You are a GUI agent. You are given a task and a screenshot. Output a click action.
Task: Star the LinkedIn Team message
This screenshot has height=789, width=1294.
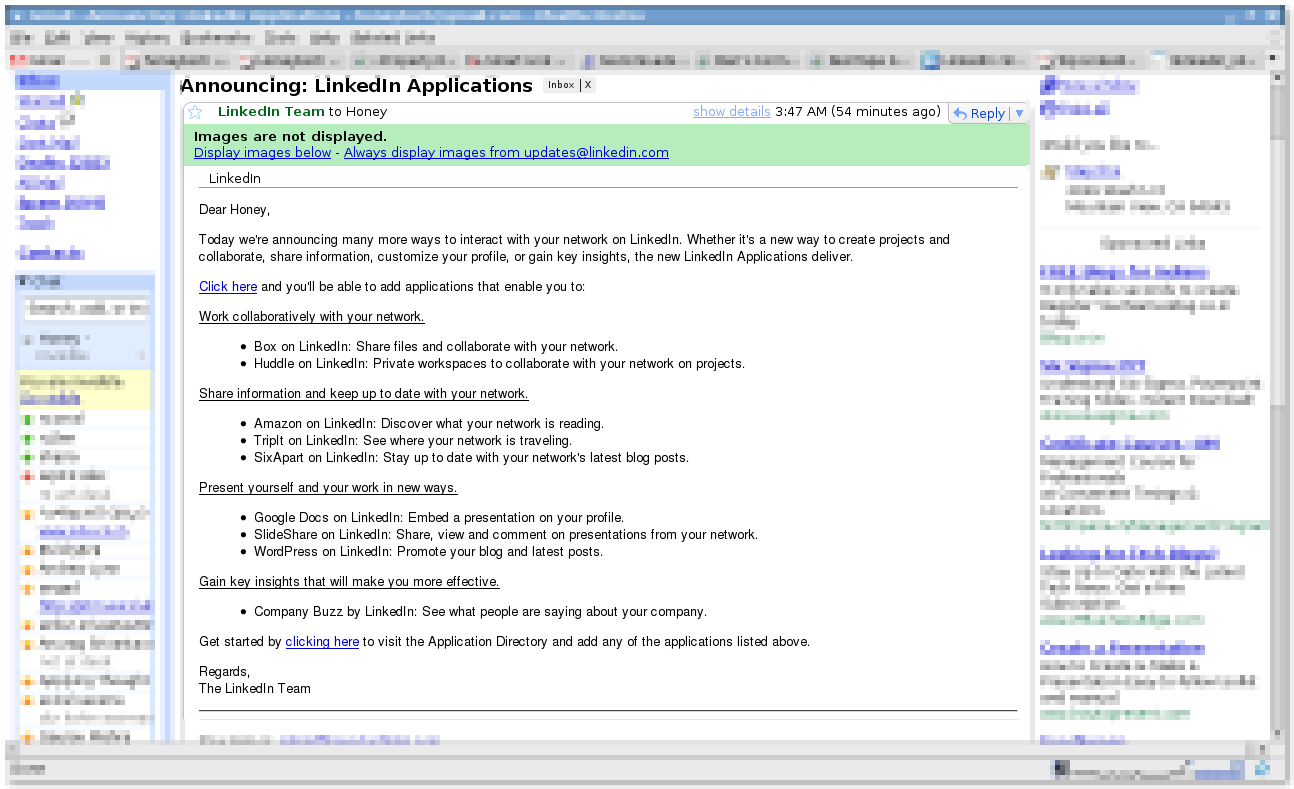coord(195,113)
